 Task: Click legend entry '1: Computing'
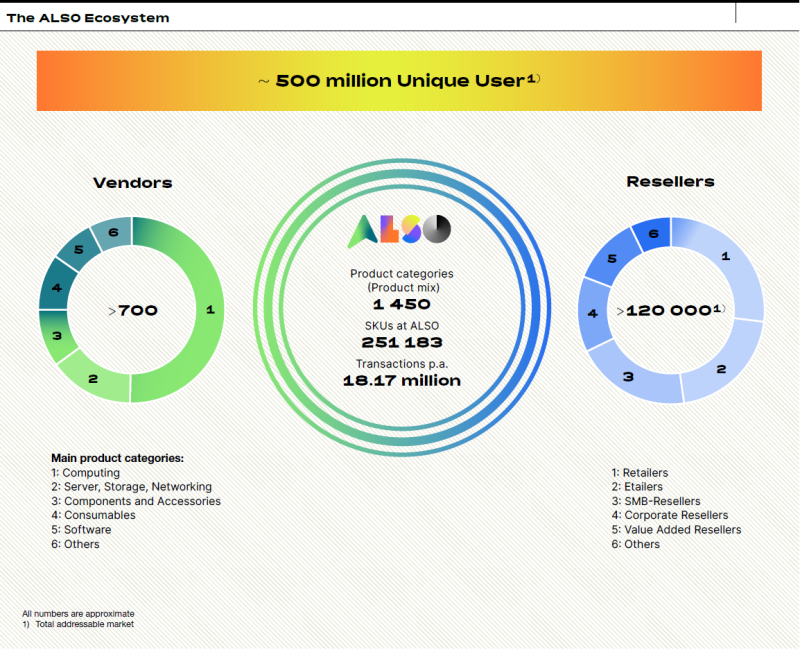pyautogui.click(x=85, y=473)
